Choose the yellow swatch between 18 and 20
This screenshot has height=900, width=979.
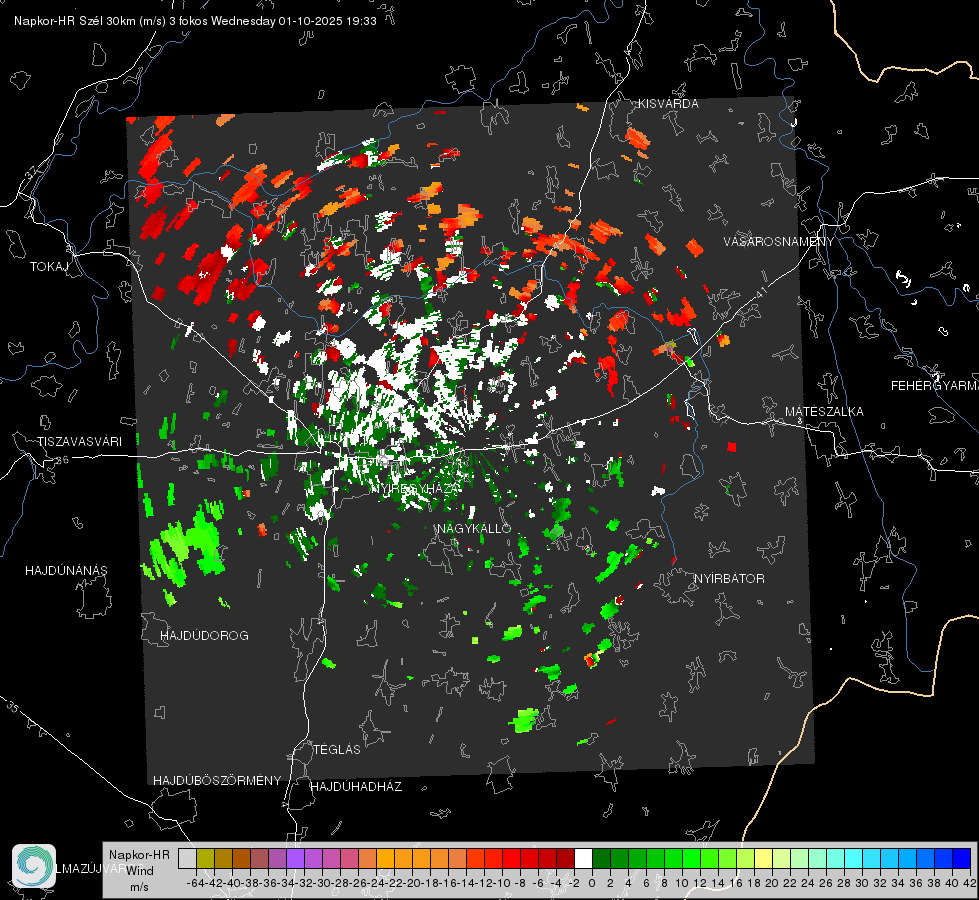pos(764,859)
